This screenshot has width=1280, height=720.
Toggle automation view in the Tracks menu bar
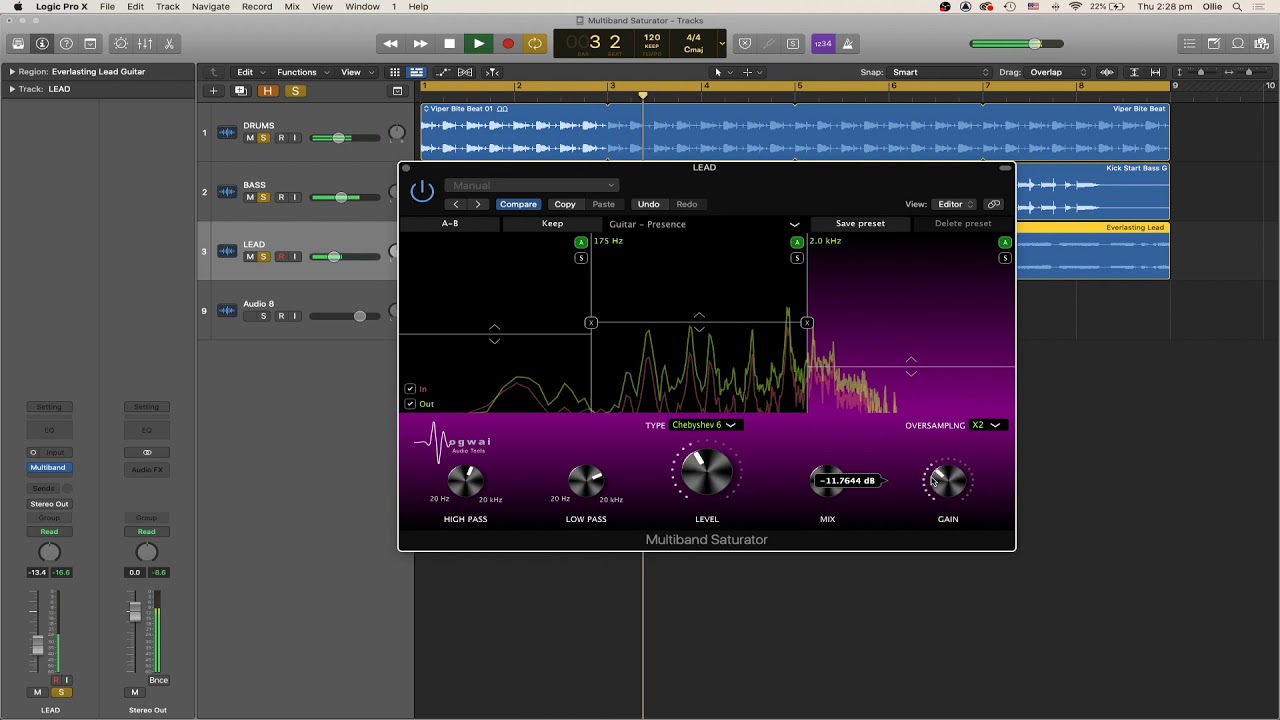tap(441, 72)
